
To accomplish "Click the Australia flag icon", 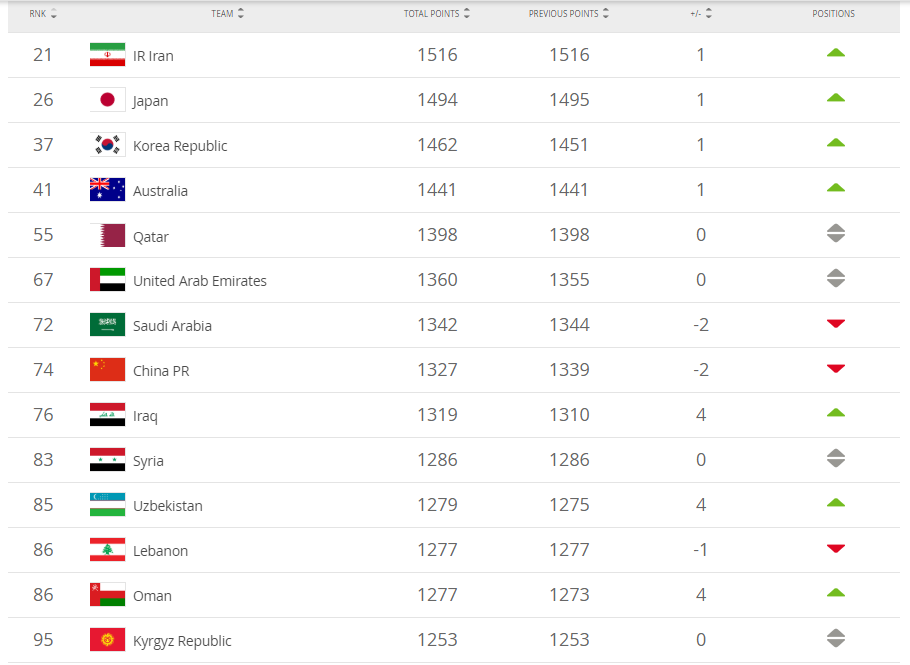I will pyautogui.click(x=107, y=190).
